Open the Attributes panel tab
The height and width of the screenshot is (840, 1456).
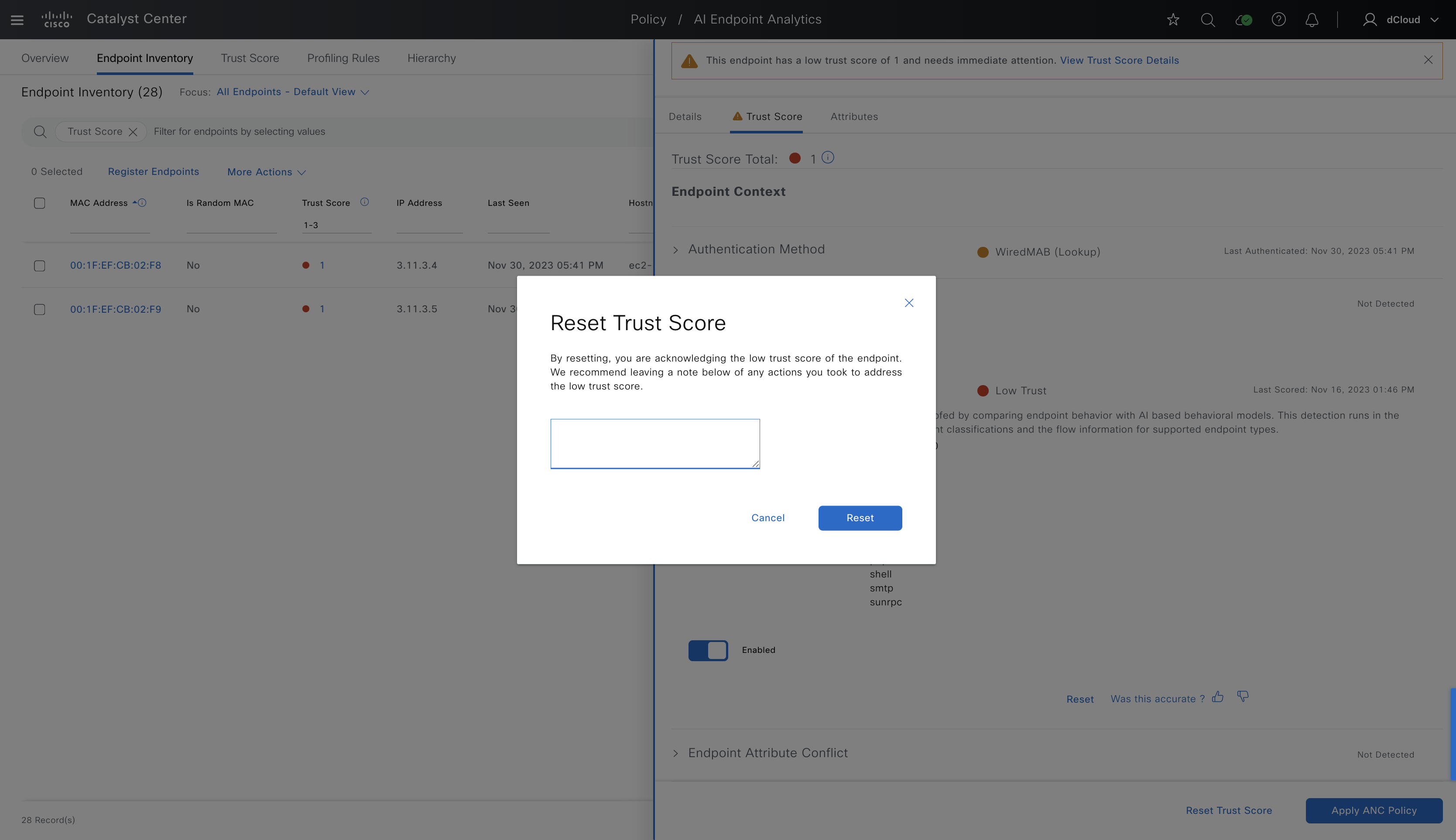854,116
